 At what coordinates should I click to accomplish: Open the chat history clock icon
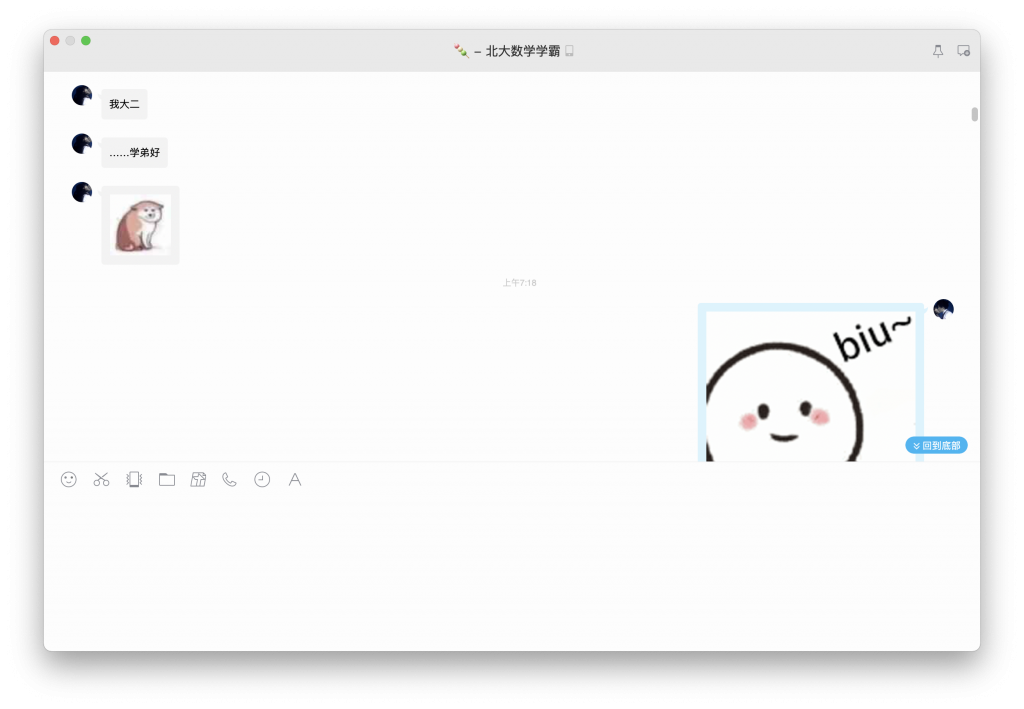coord(261,480)
